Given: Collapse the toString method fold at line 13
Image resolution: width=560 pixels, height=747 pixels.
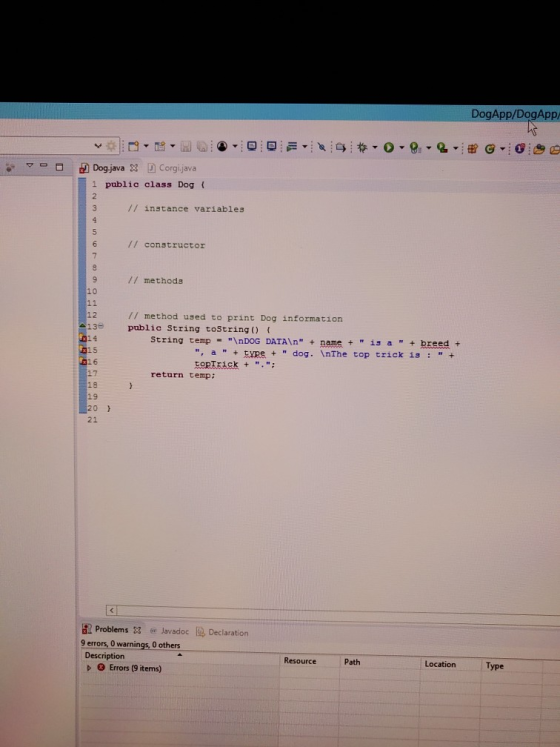Looking at the screenshot, I should tap(101, 326).
